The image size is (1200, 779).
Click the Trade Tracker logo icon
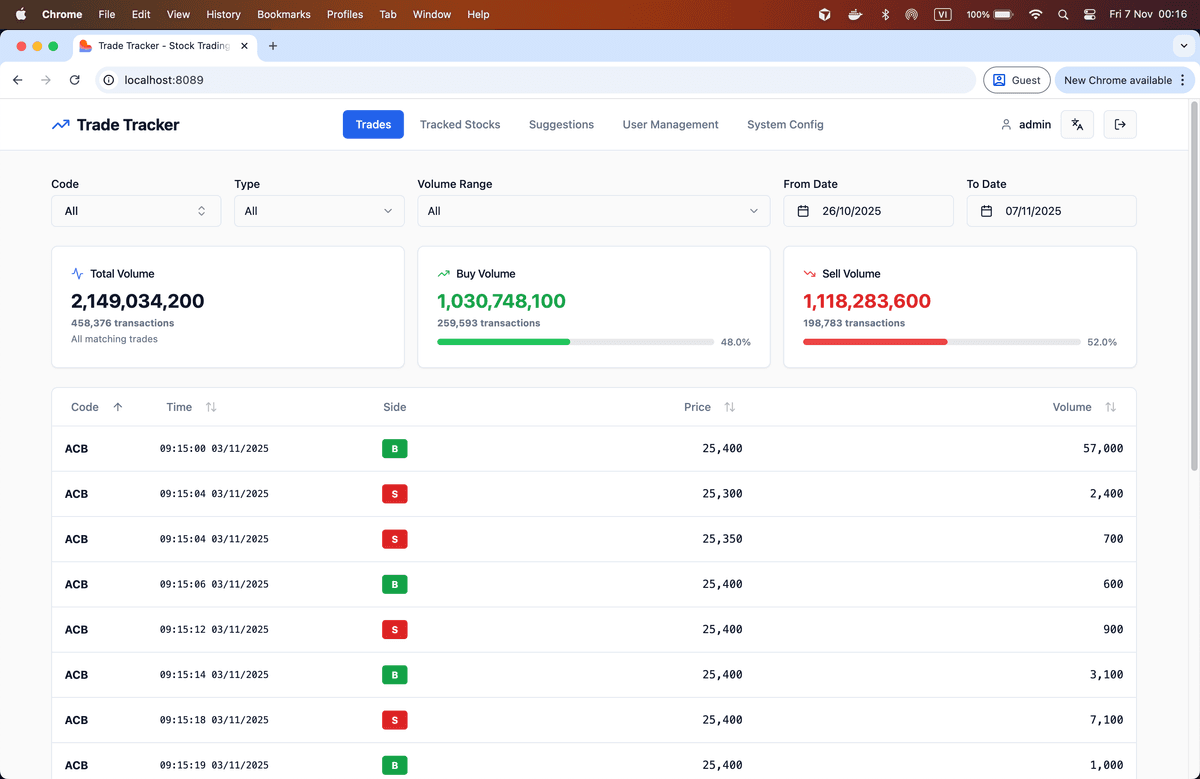pyautogui.click(x=61, y=125)
